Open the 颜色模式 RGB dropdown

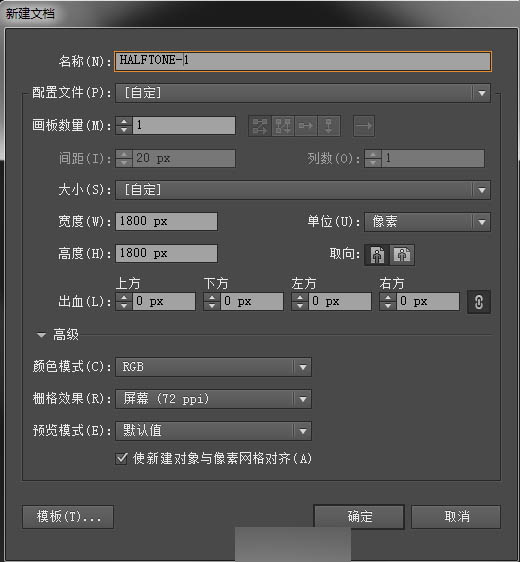213,367
